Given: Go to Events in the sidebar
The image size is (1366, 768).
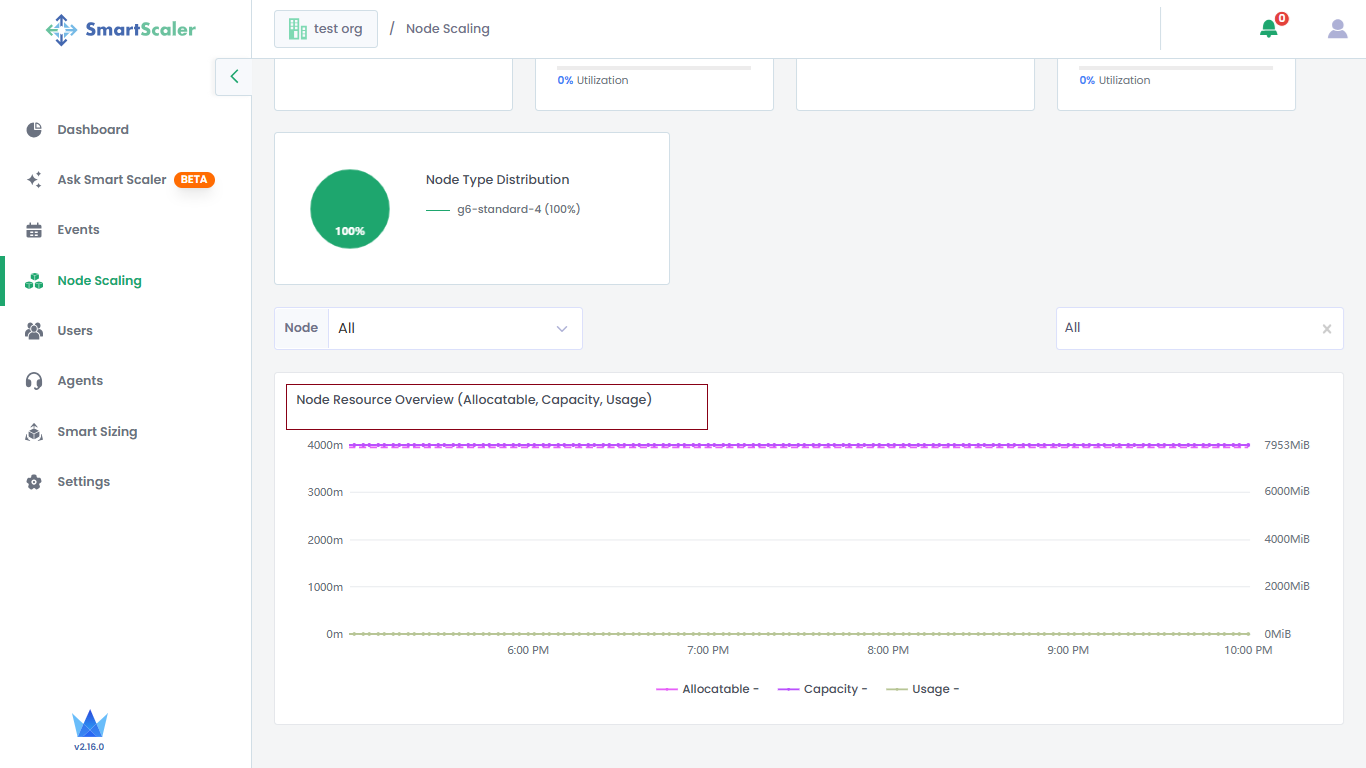Looking at the screenshot, I should 78,230.
